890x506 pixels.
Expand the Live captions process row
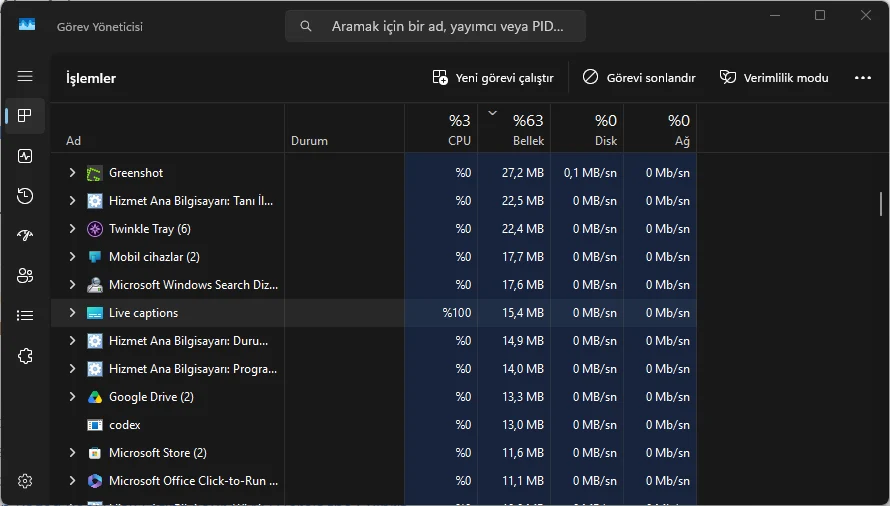(72, 312)
